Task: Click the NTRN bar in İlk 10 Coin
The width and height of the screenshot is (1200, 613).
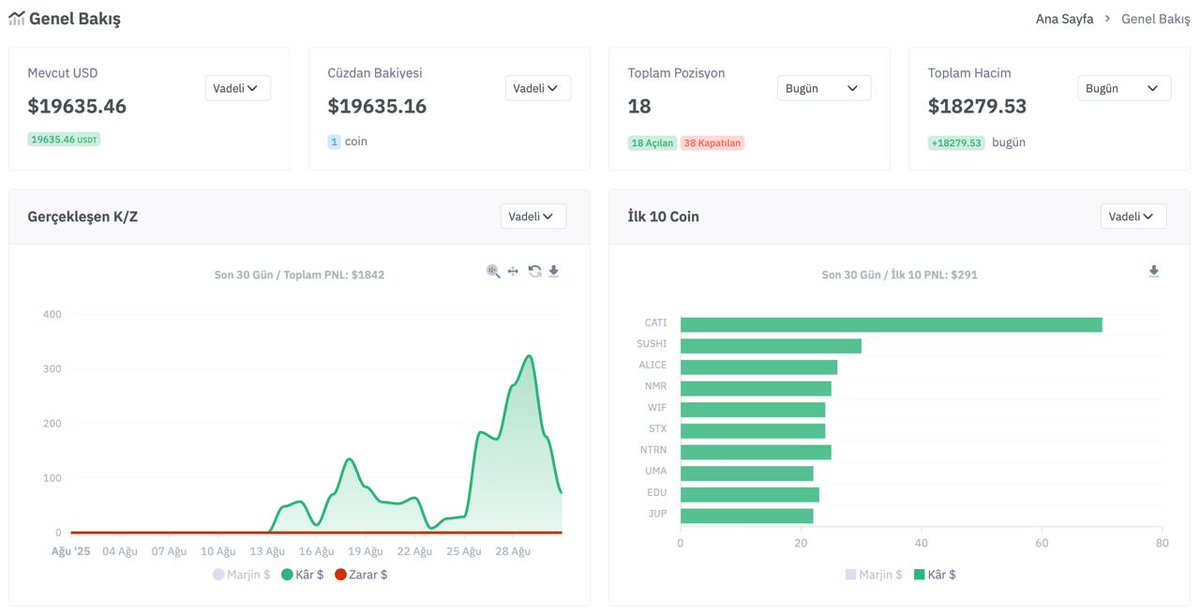Action: tap(756, 452)
